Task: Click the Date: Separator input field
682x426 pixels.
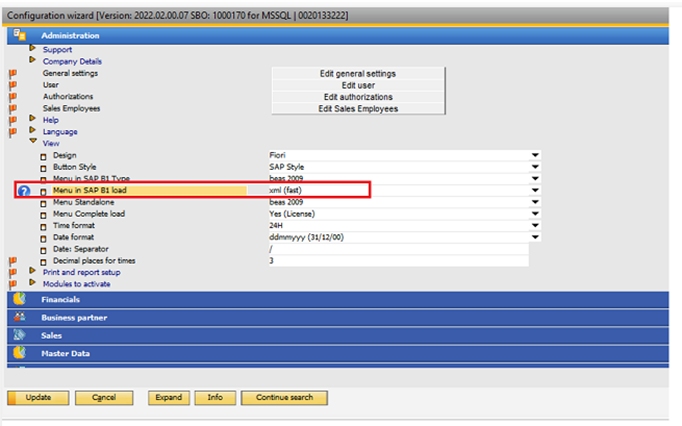Action: click(399, 249)
